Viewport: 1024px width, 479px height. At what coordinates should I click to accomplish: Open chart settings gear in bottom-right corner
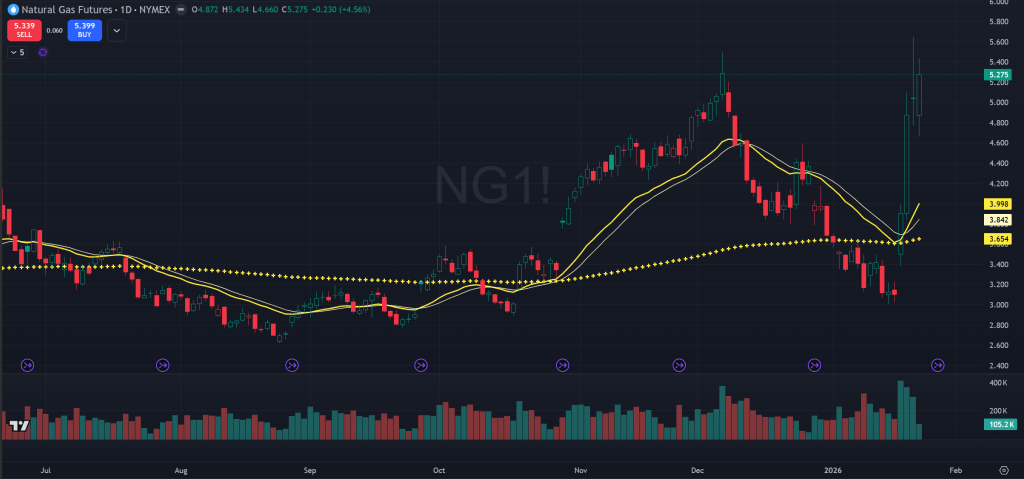click(x=1003, y=468)
